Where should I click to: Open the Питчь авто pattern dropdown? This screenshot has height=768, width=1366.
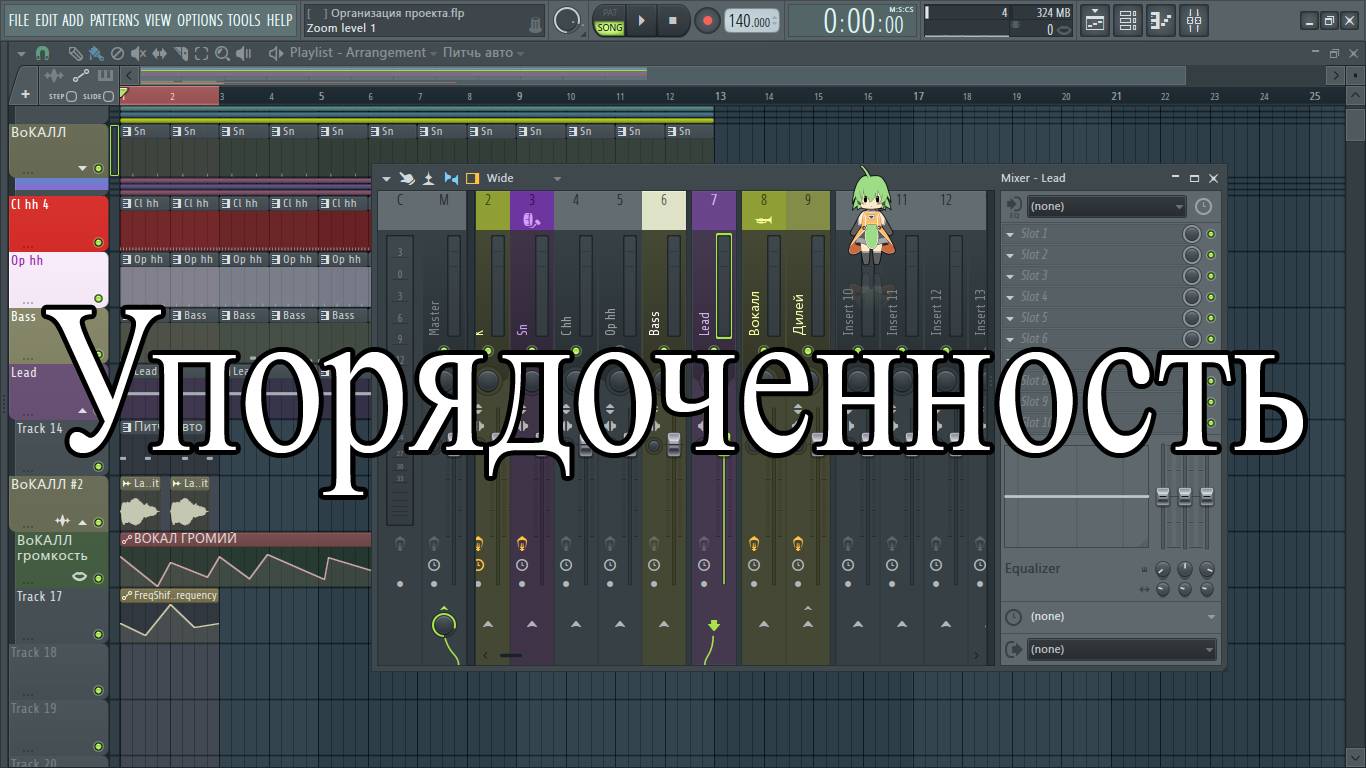coord(485,53)
